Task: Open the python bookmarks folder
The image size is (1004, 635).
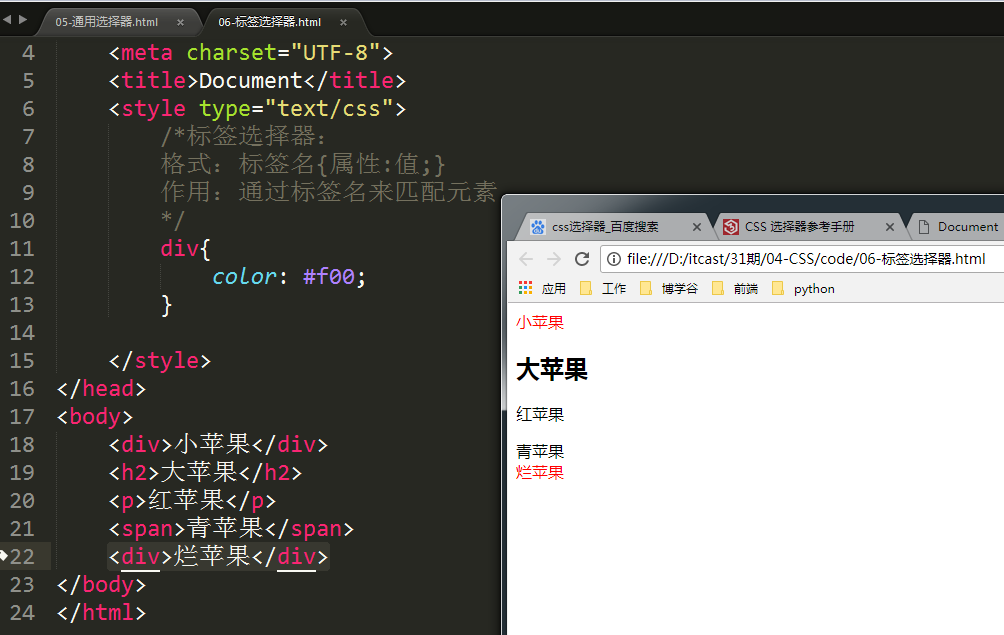Action: coord(803,289)
